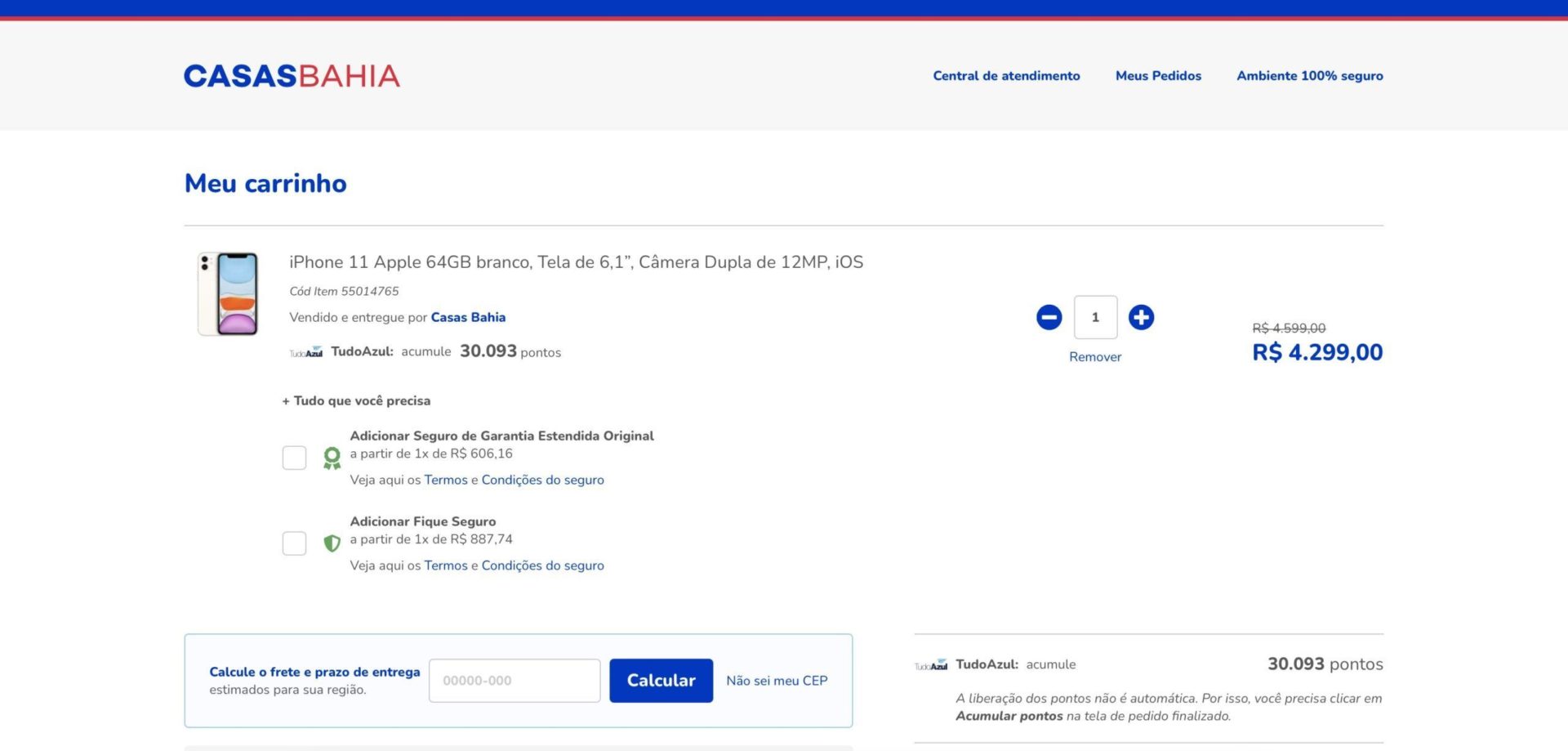Open the Casas Bahia seller link
The width and height of the screenshot is (1568, 751).
[x=468, y=317]
